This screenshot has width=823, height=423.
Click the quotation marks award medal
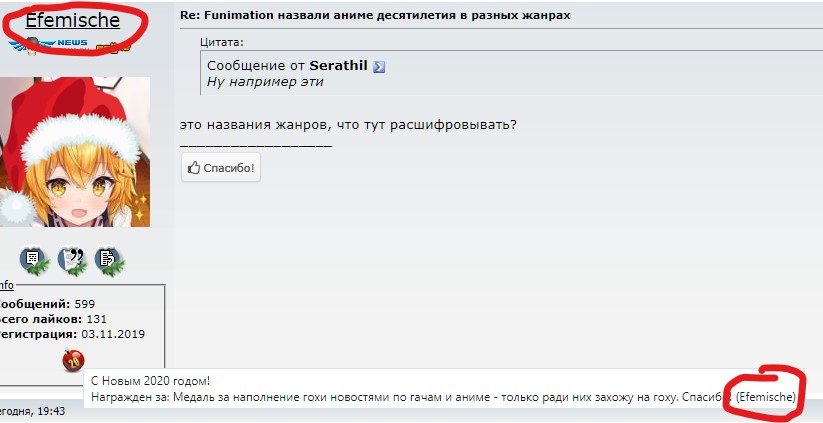click(x=72, y=260)
